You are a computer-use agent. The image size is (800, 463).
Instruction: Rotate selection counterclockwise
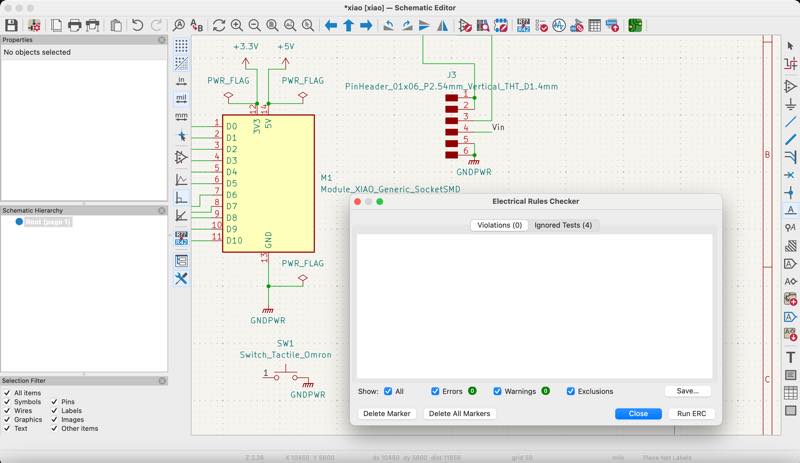(389, 25)
